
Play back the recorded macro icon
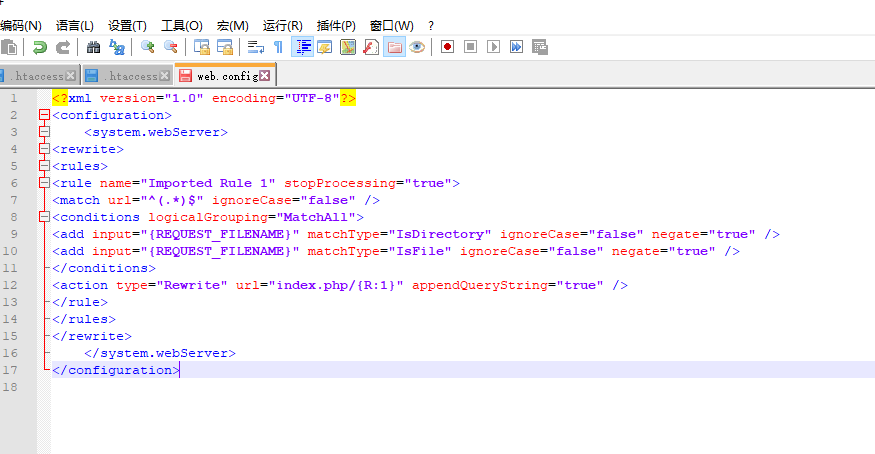pos(493,47)
